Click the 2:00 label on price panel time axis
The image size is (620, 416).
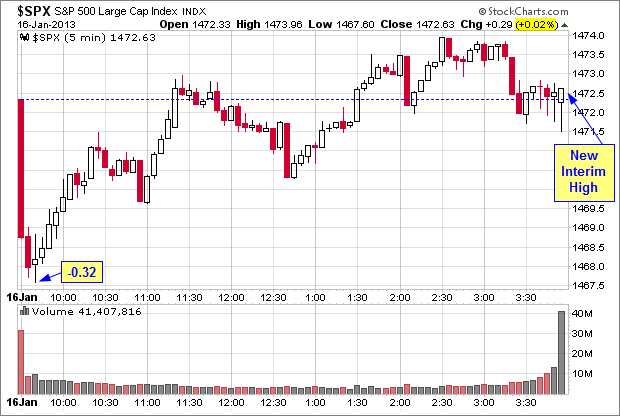click(400, 297)
